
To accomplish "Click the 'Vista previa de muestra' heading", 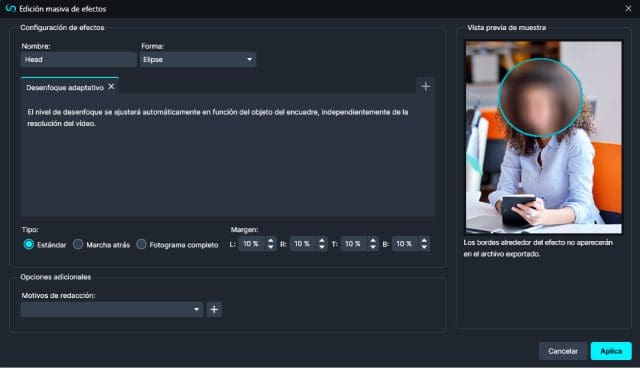I will click(x=507, y=28).
